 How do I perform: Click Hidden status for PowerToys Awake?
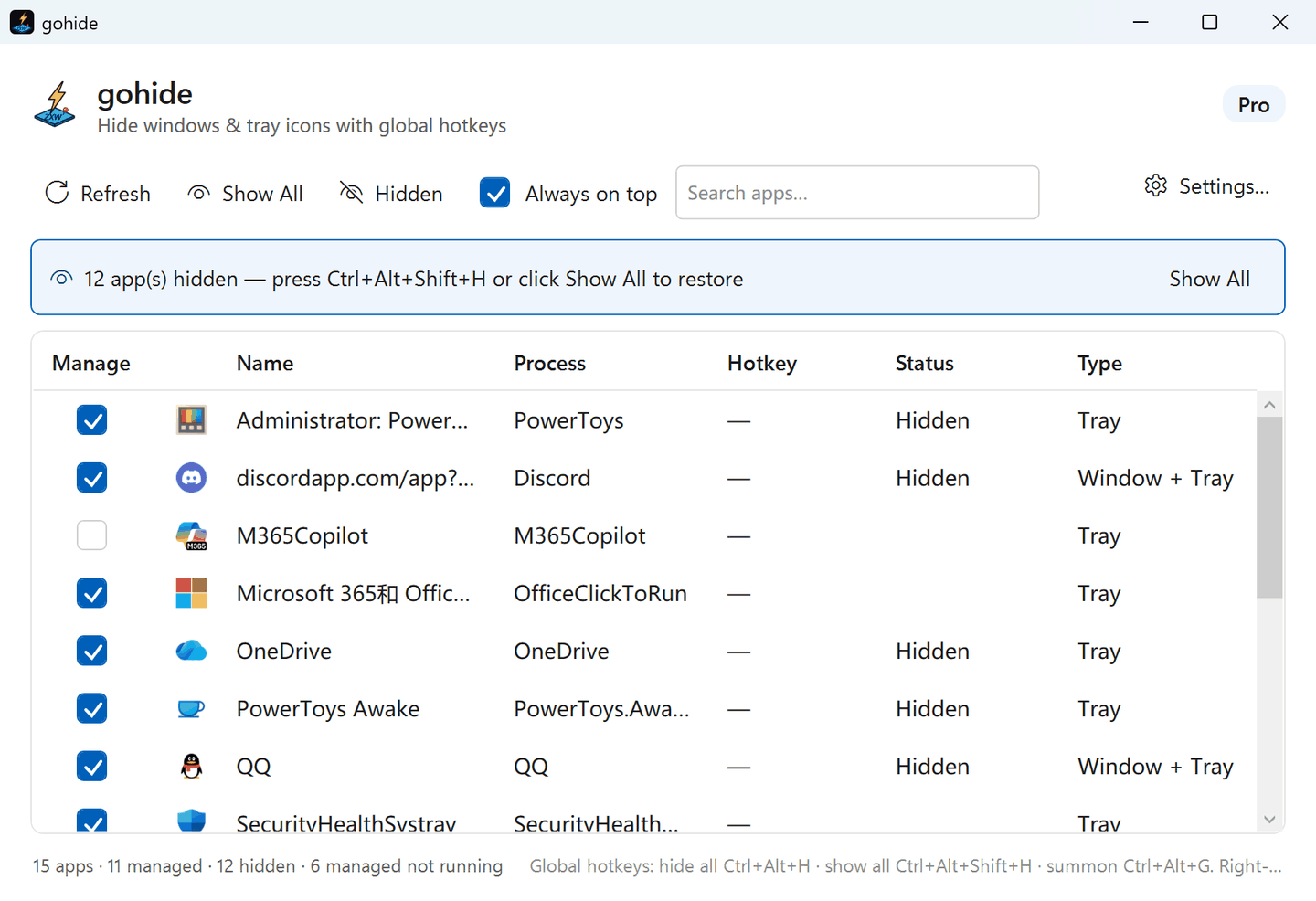tap(932, 708)
